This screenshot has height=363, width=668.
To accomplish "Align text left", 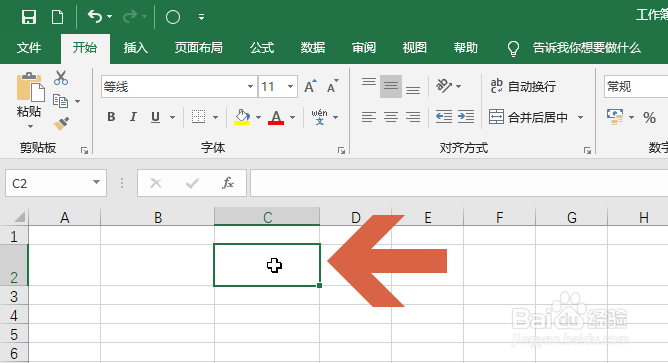I will [369, 117].
